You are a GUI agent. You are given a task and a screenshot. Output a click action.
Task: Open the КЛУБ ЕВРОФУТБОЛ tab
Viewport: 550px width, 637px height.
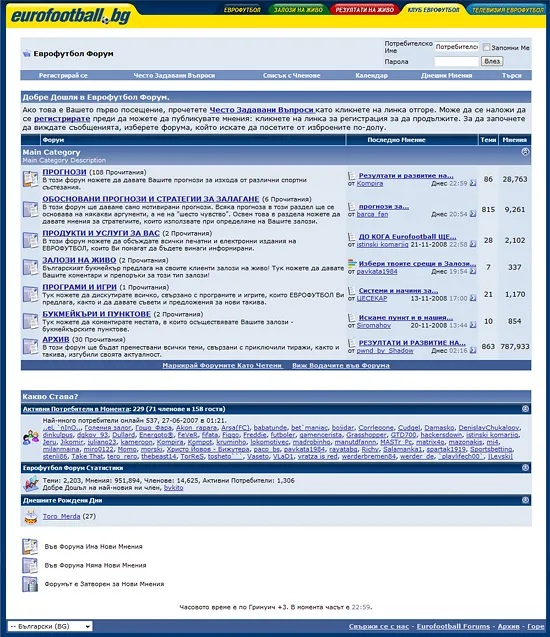point(433,9)
